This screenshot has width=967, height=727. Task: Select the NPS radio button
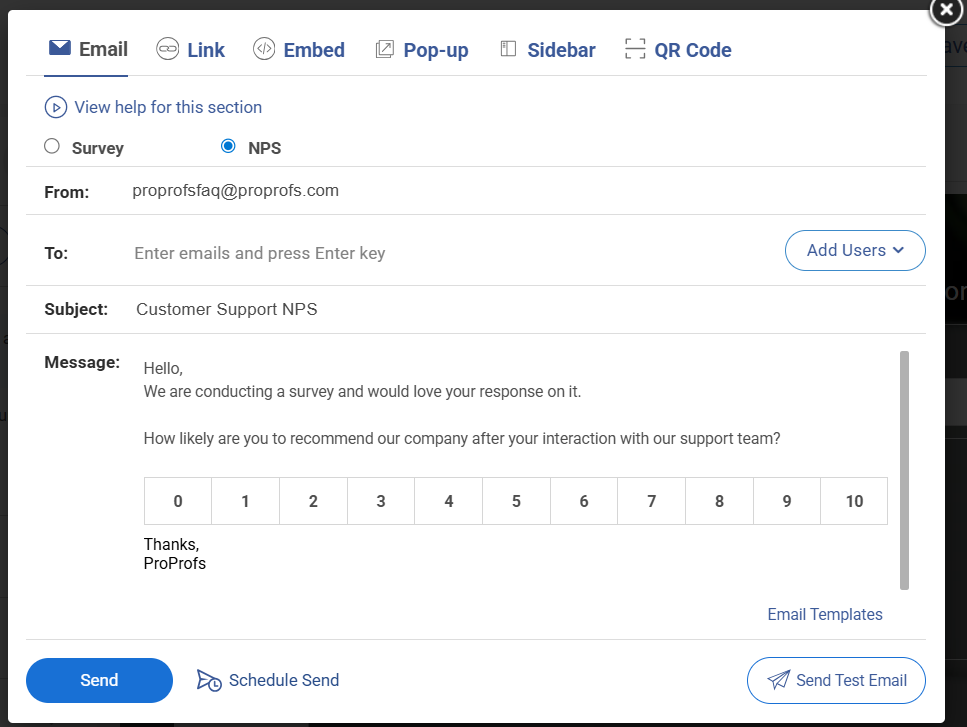click(228, 146)
